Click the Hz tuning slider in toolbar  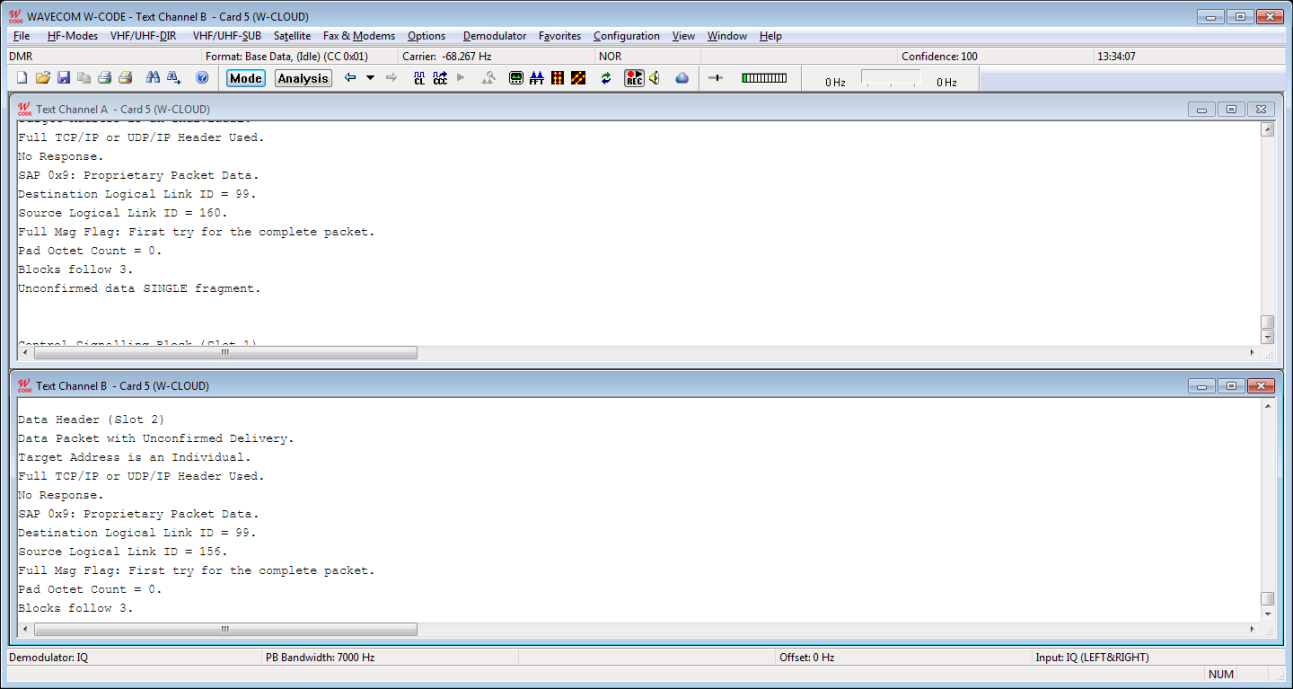(890, 80)
